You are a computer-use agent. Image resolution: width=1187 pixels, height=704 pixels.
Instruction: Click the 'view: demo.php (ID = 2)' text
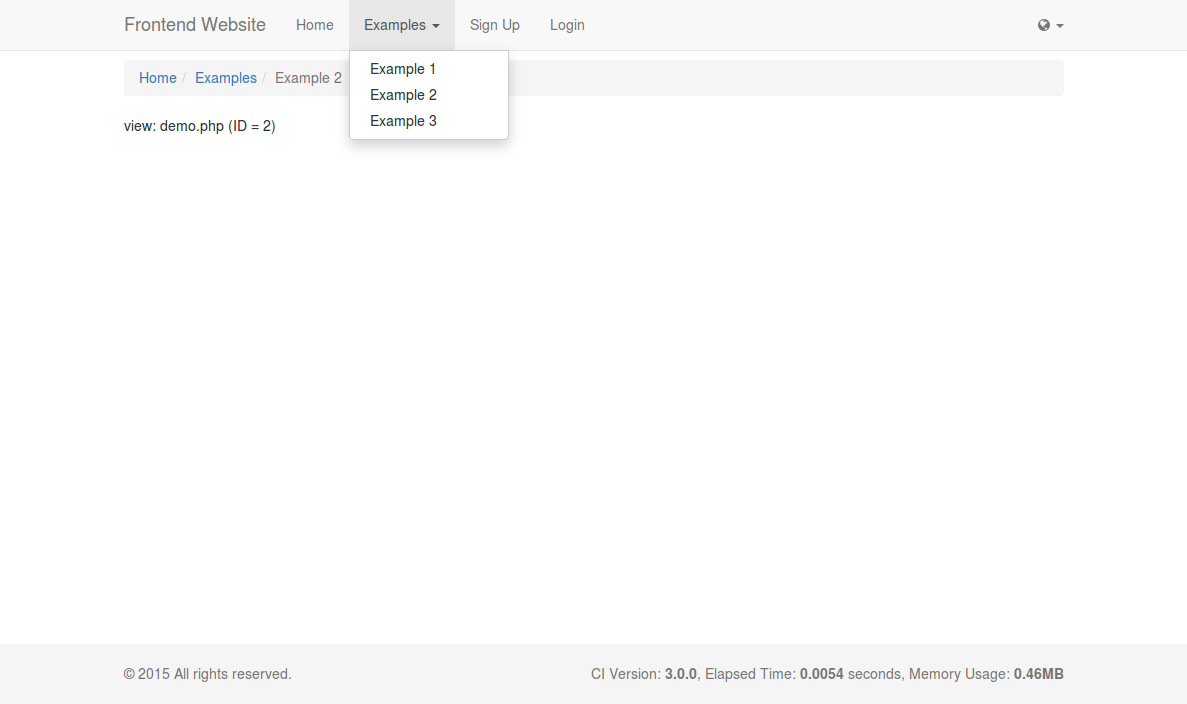coord(199,126)
